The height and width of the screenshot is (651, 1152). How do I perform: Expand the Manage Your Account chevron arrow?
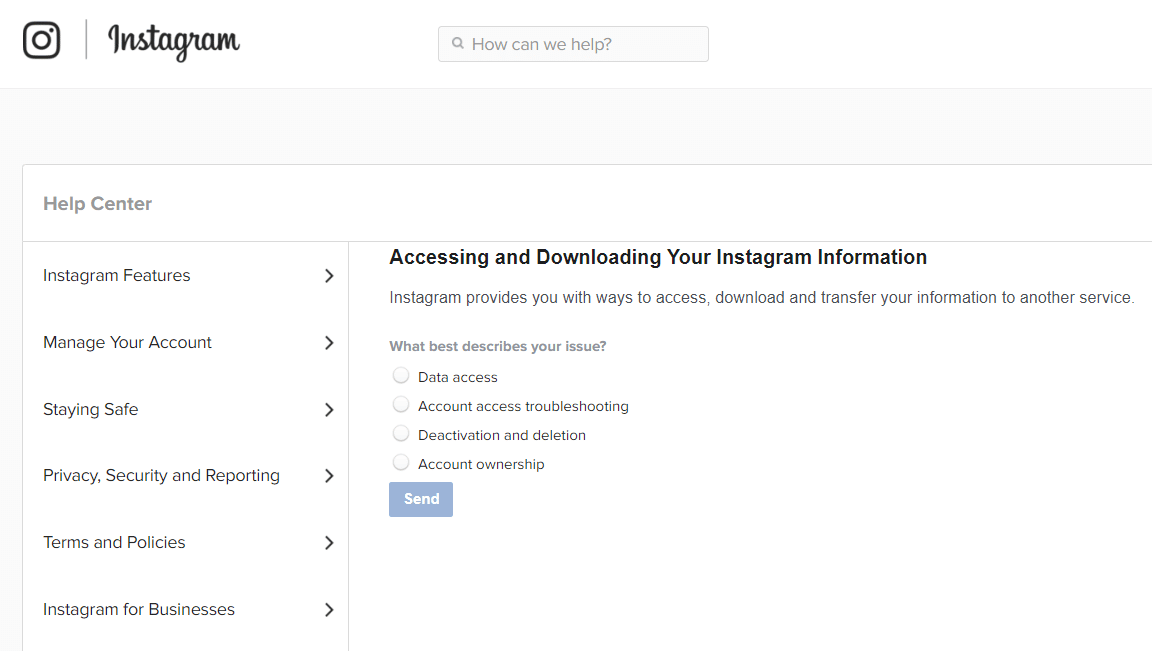329,343
